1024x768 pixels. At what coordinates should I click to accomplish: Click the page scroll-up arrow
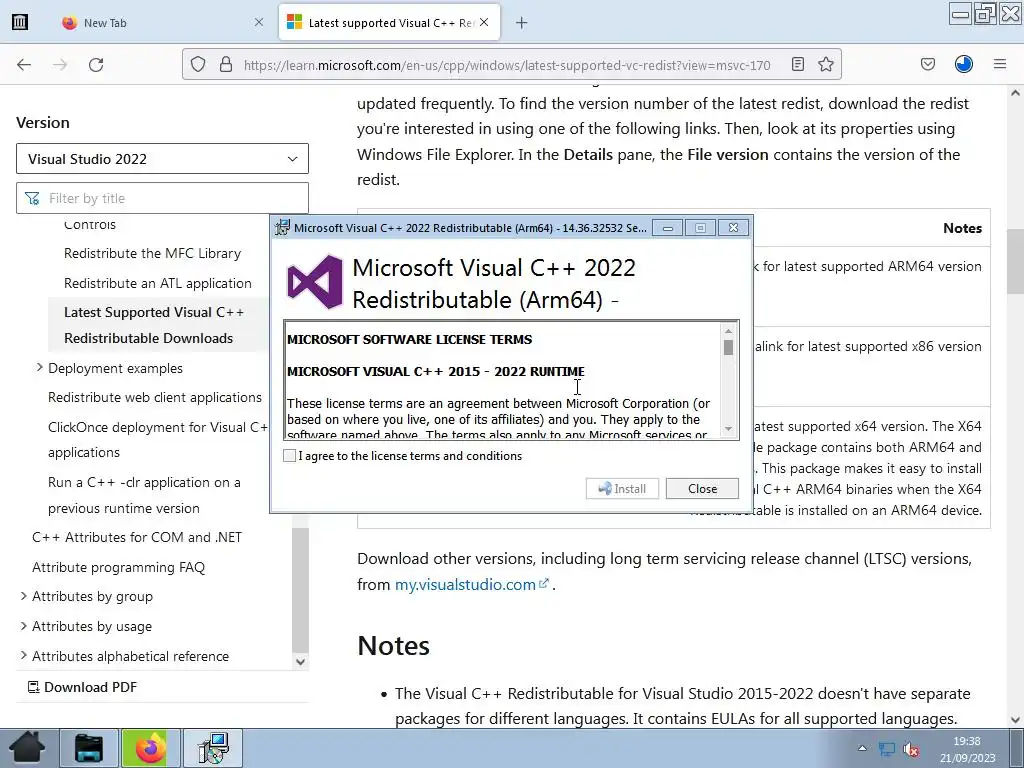(x=1015, y=93)
